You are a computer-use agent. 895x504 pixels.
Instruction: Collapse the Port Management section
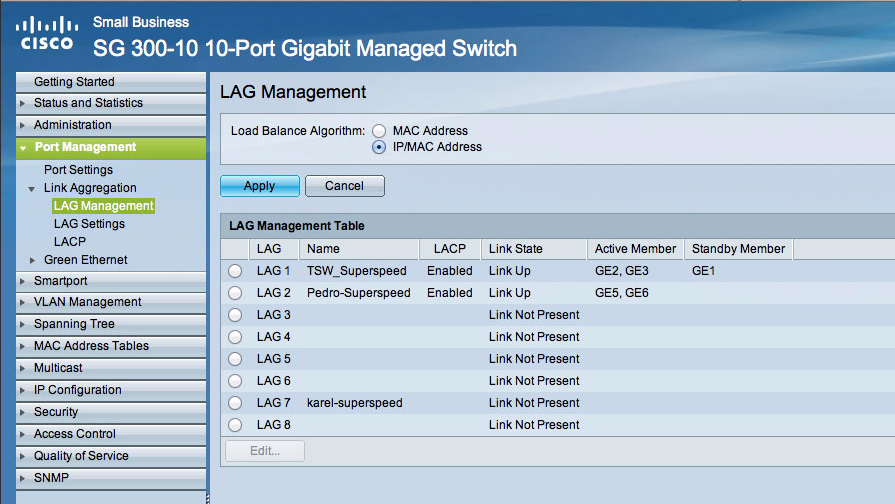[x=84, y=147]
